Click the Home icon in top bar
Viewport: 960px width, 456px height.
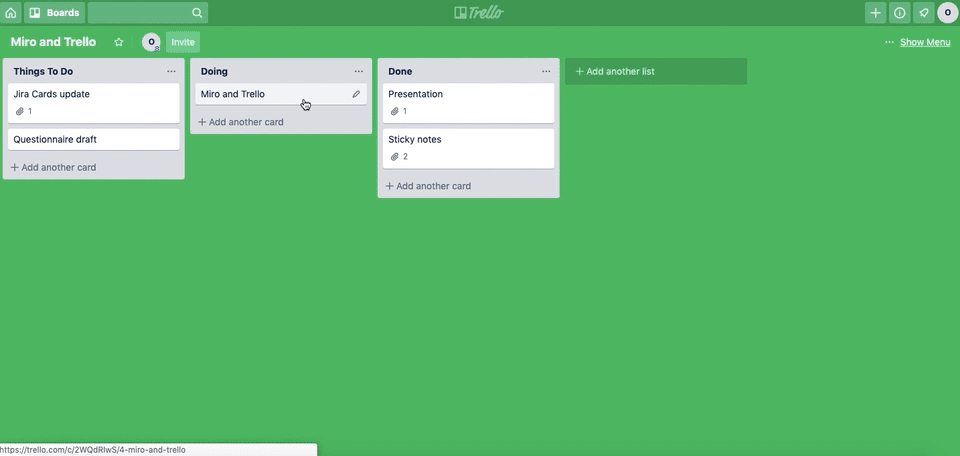pyautogui.click(x=11, y=13)
